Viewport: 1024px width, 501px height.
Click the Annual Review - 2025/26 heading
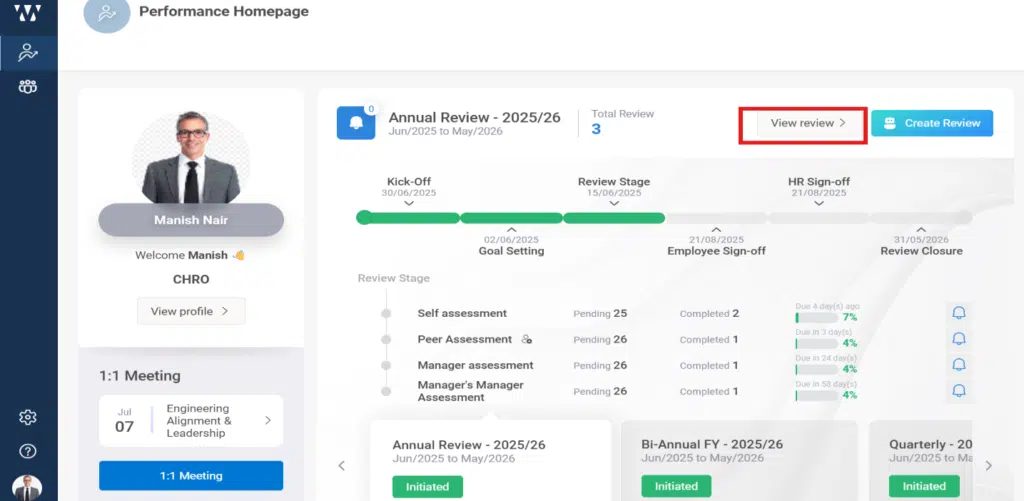click(475, 118)
